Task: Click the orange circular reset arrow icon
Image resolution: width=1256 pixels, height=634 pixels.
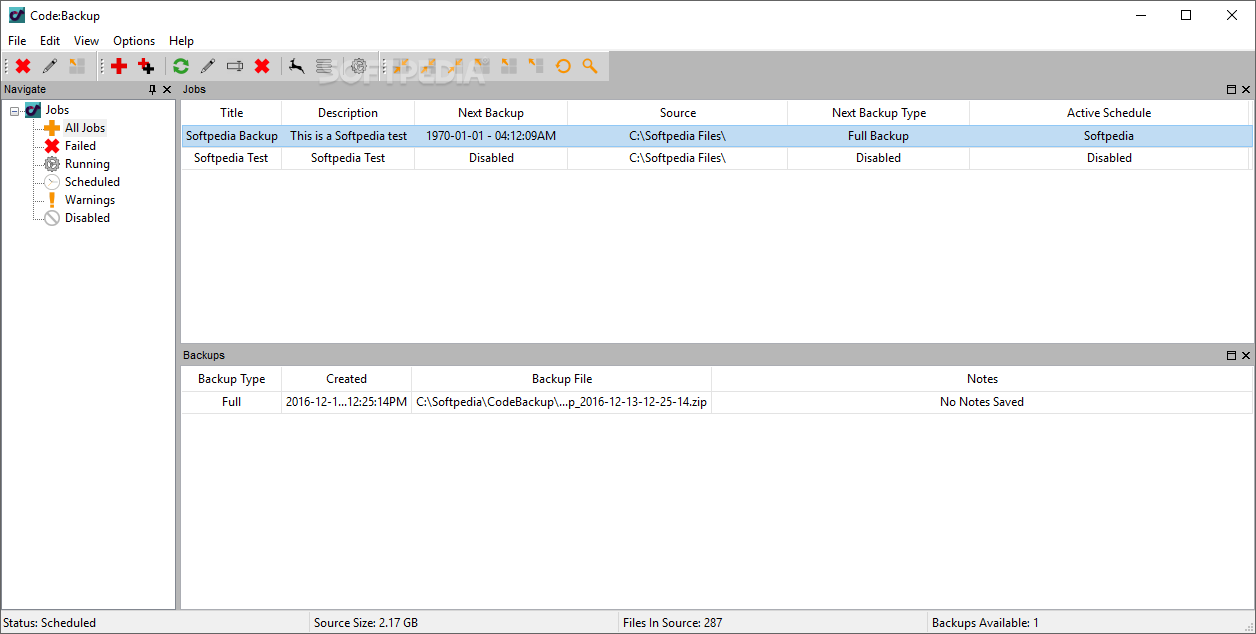Action: (563, 66)
